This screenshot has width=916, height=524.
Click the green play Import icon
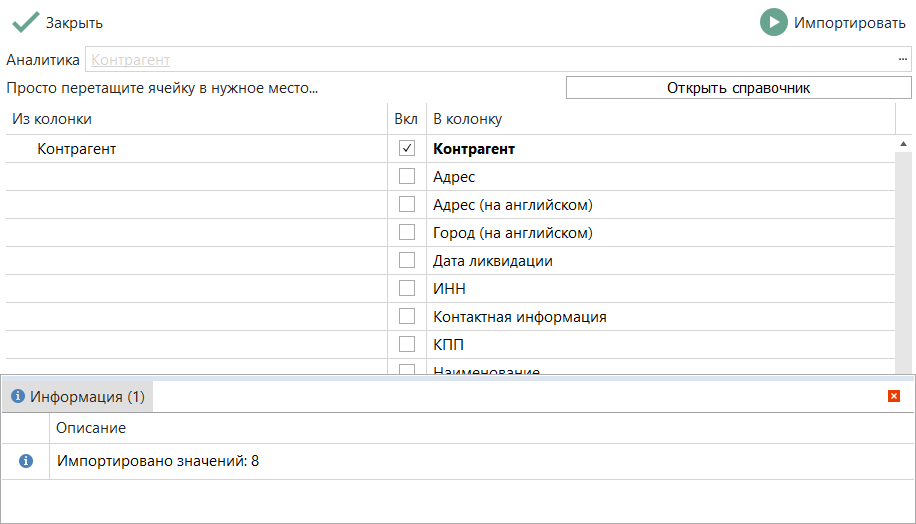(x=773, y=22)
